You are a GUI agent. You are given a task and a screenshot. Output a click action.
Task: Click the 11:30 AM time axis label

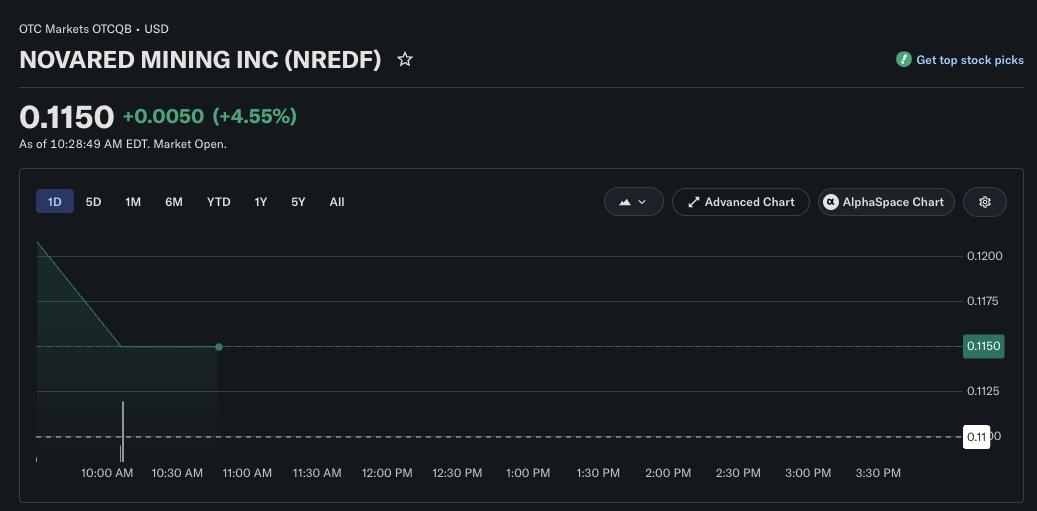[x=317, y=473]
